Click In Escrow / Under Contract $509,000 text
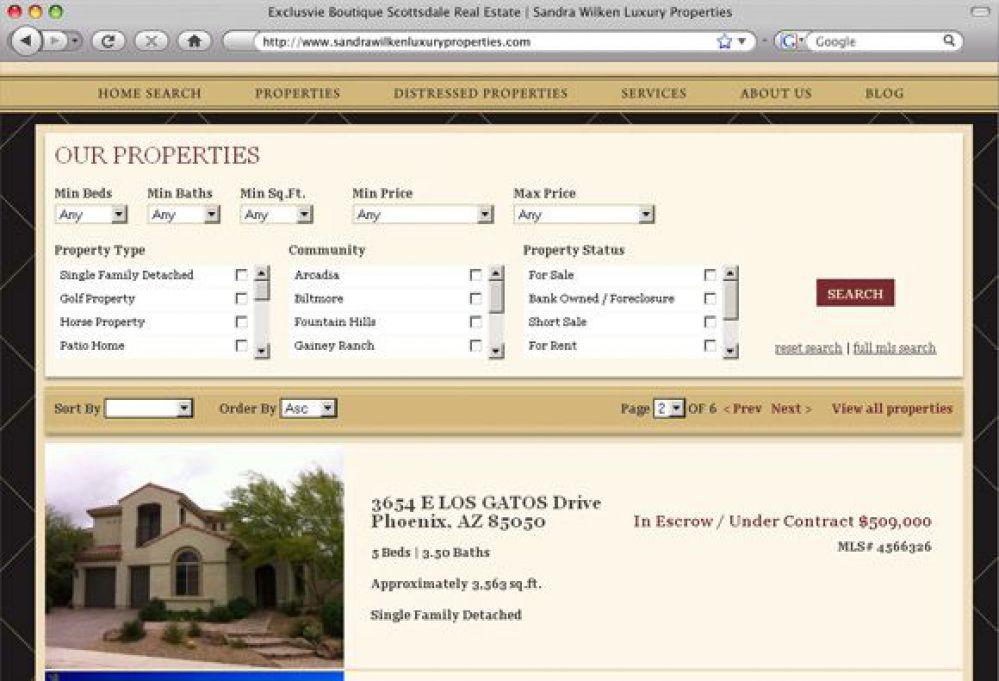 tap(782, 521)
